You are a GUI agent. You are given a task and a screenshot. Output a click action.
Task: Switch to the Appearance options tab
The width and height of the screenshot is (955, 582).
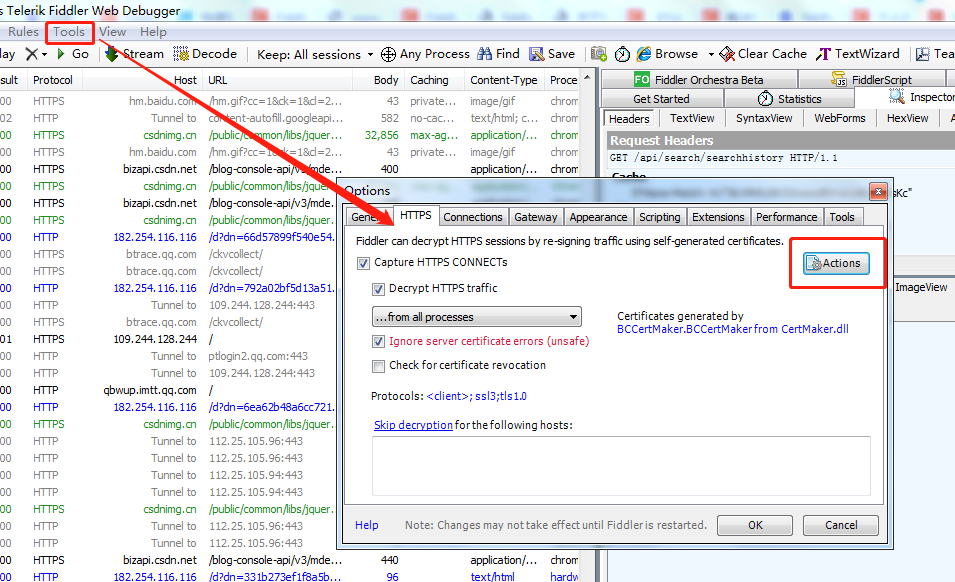coord(598,217)
